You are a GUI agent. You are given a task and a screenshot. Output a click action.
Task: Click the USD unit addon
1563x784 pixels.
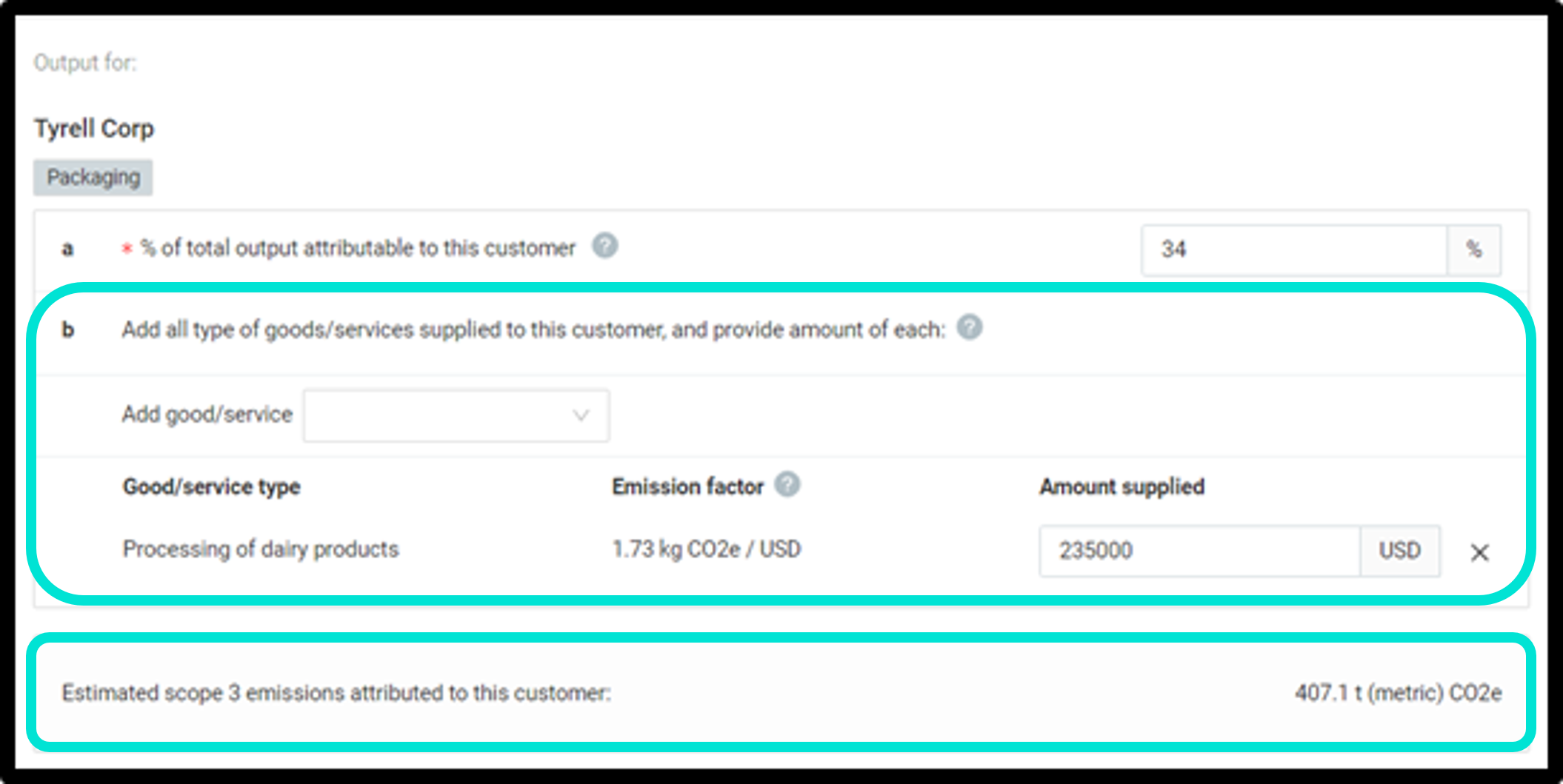pyautogui.click(x=1400, y=551)
